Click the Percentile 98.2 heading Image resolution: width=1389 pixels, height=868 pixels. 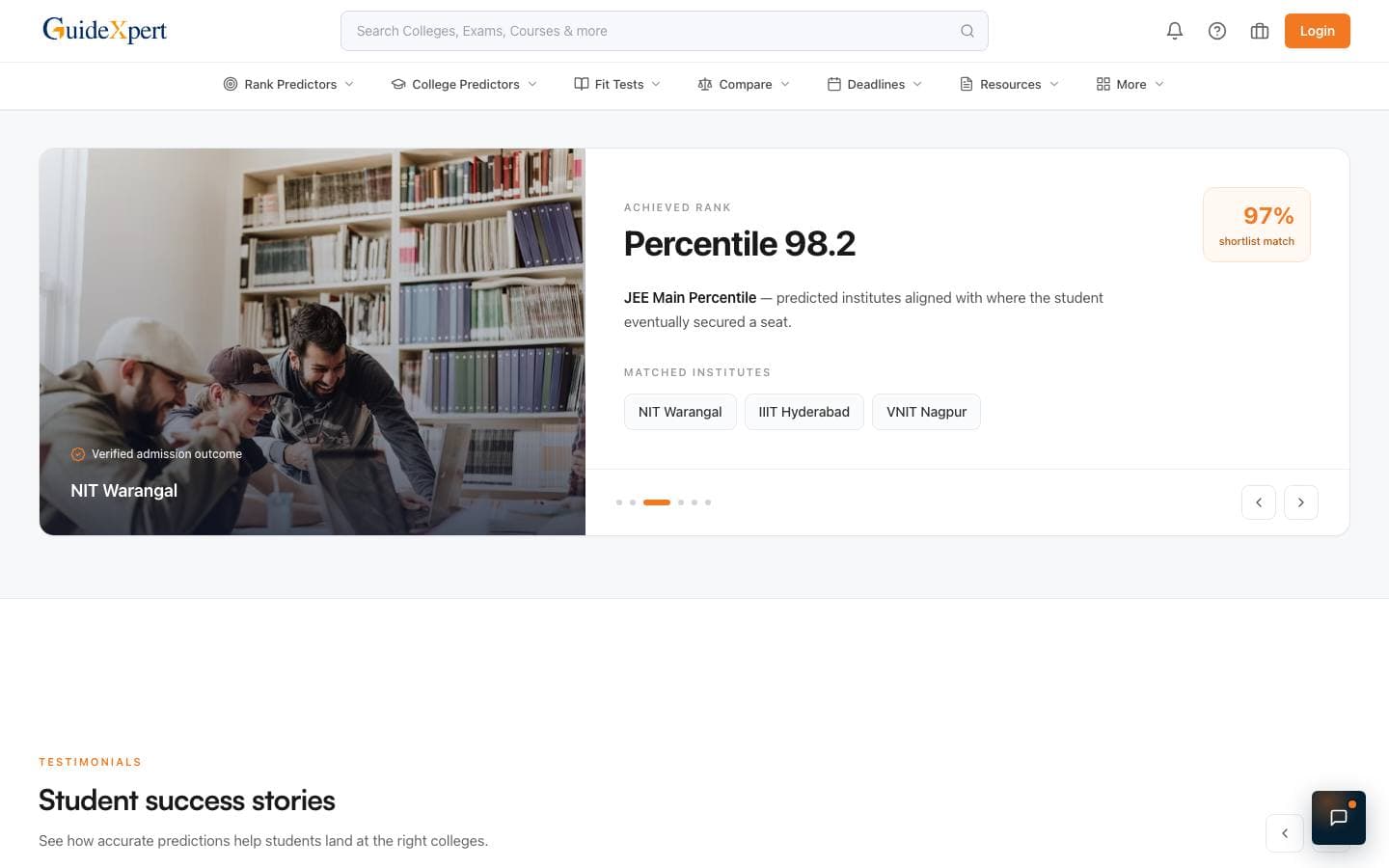[740, 244]
